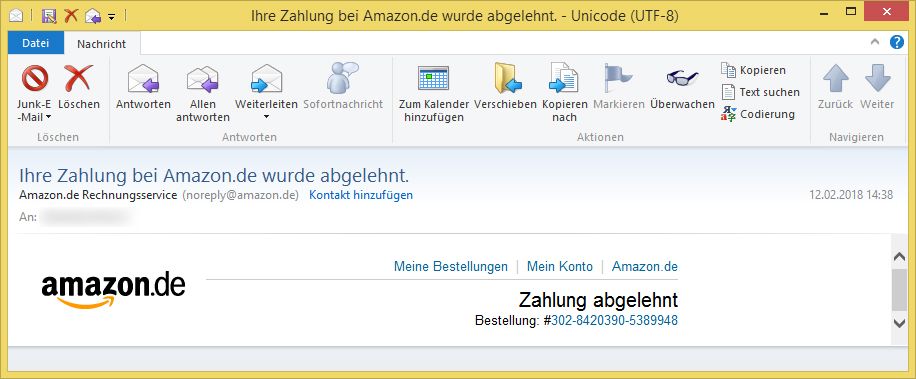Click the date 12.02.2018 14:38

point(851,195)
